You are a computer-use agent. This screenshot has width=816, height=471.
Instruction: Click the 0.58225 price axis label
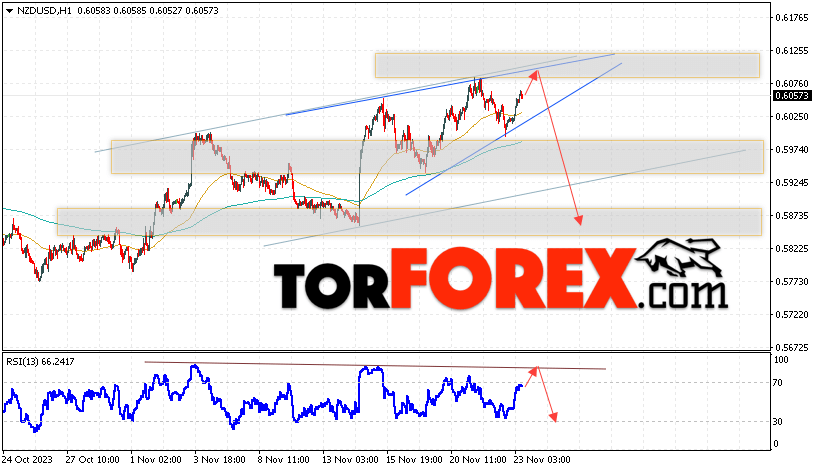(792, 249)
